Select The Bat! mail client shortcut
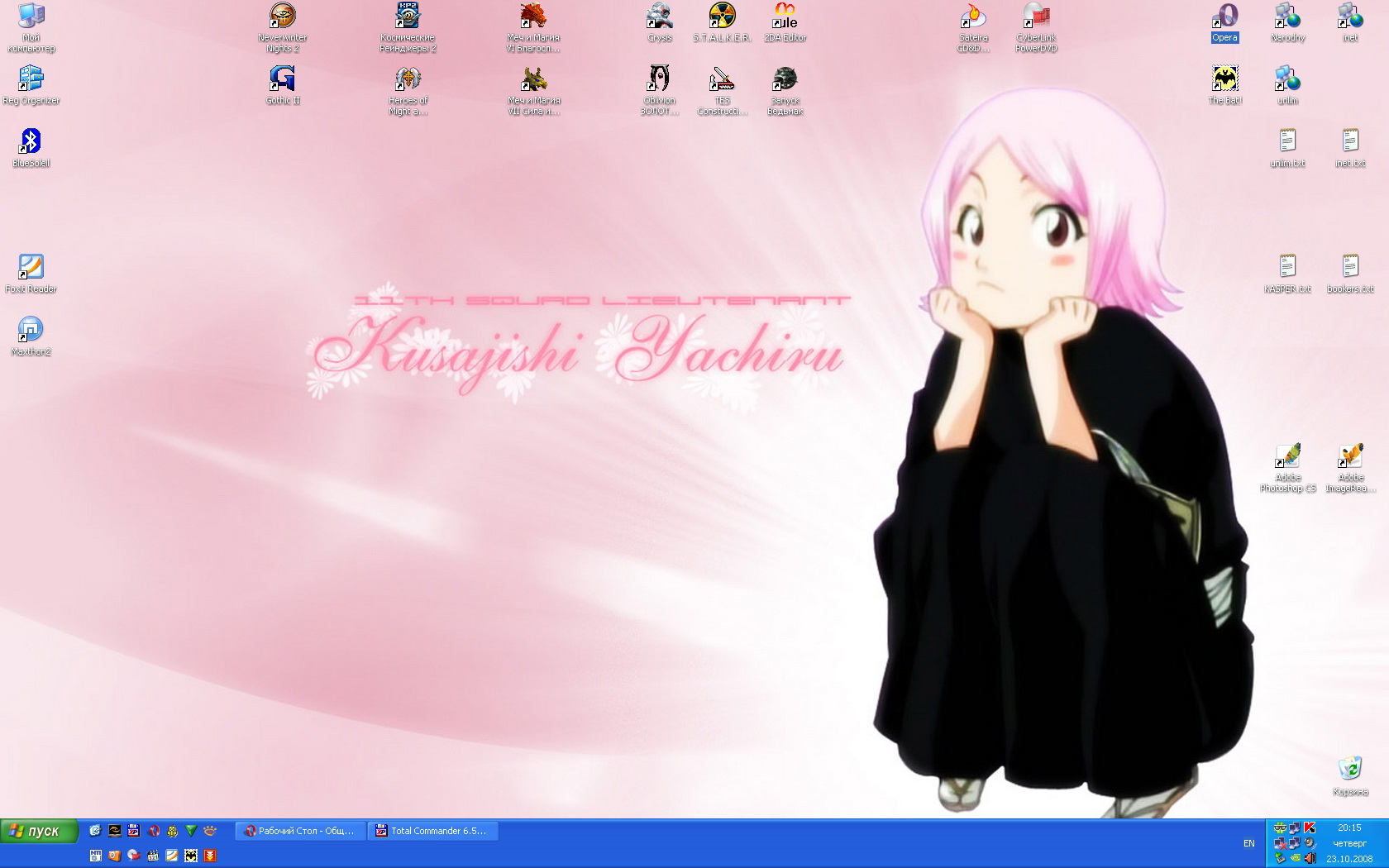 1225,85
